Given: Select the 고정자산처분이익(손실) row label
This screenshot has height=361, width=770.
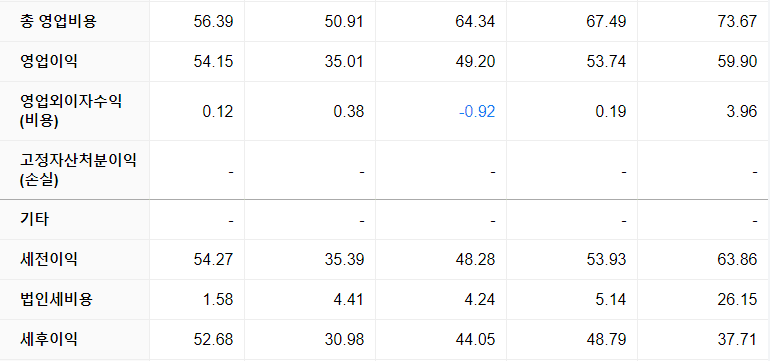Looking at the screenshot, I should [x=78, y=170].
